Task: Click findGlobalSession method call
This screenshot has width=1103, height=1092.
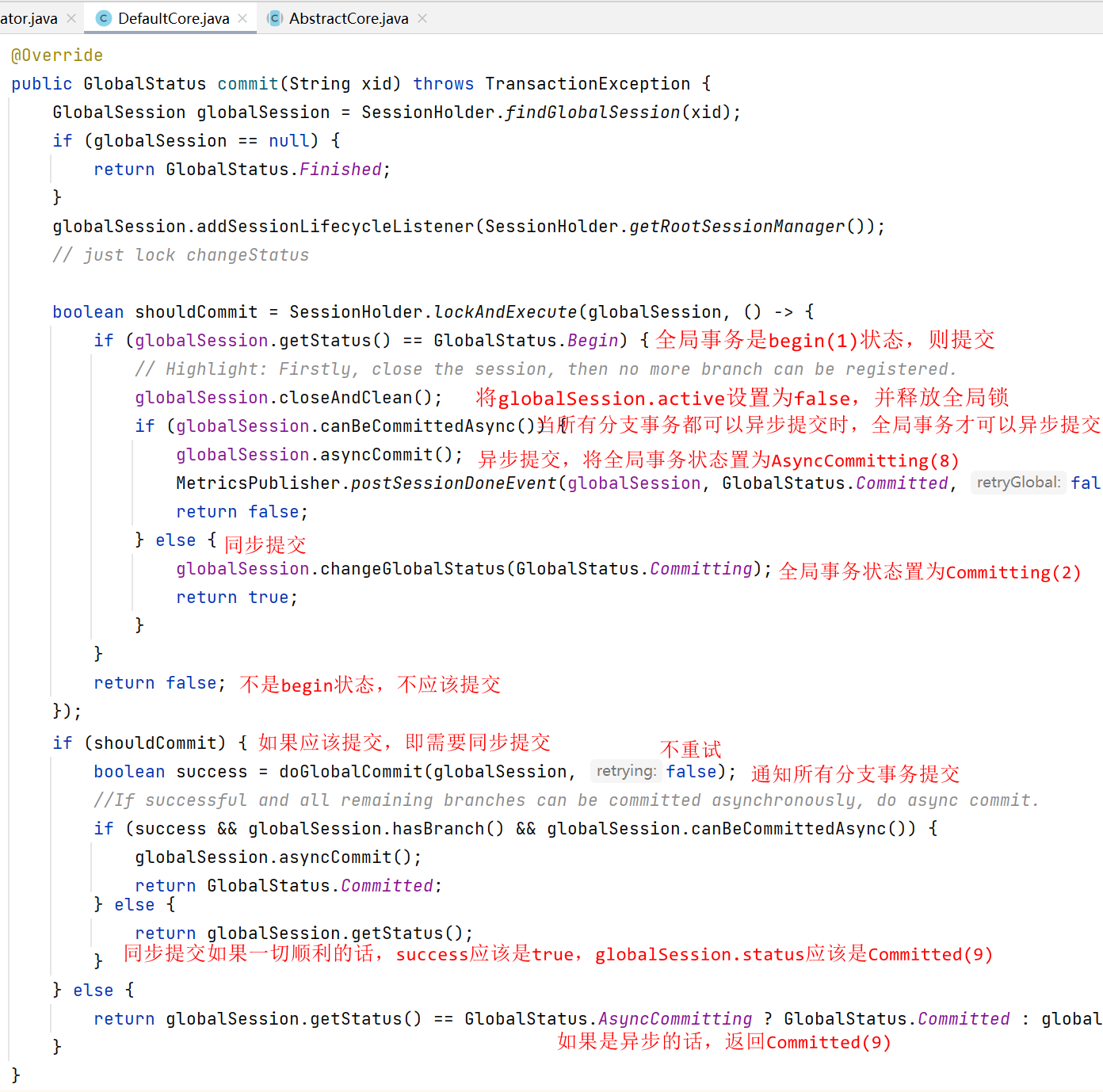Action: [x=593, y=113]
